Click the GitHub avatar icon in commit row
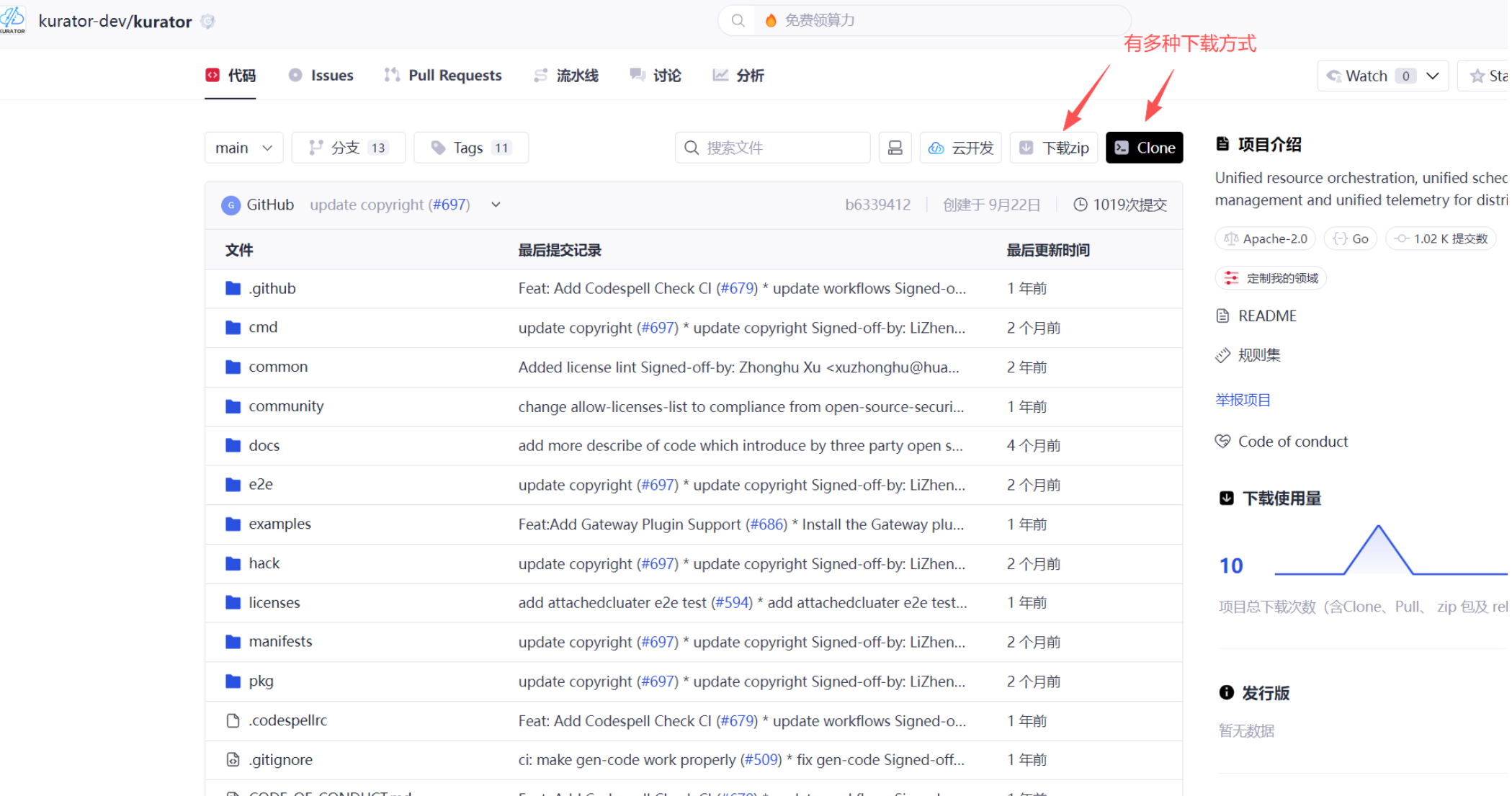The image size is (1512, 796). pos(231,205)
